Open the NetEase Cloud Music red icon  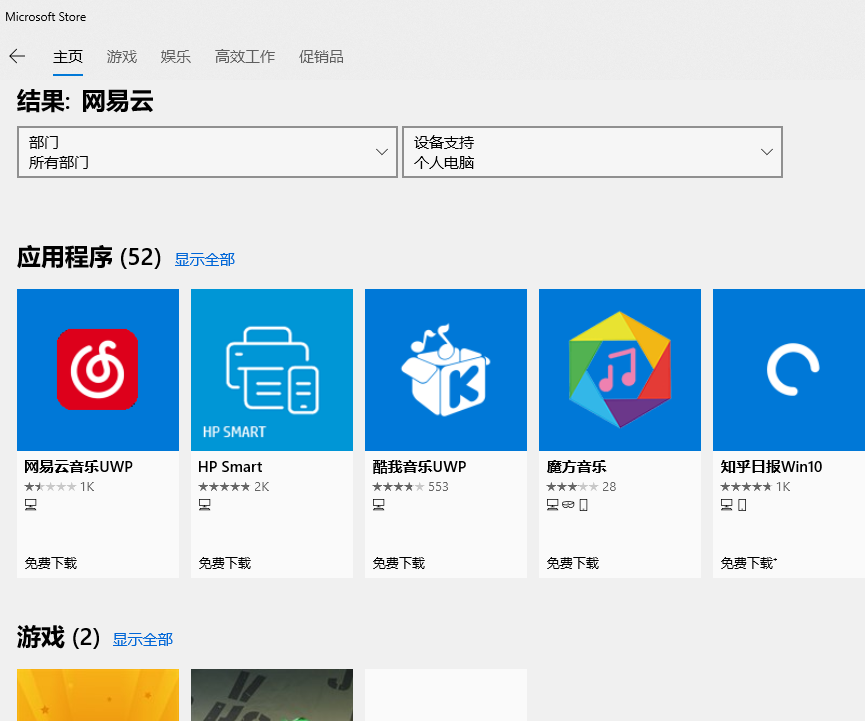click(97, 369)
